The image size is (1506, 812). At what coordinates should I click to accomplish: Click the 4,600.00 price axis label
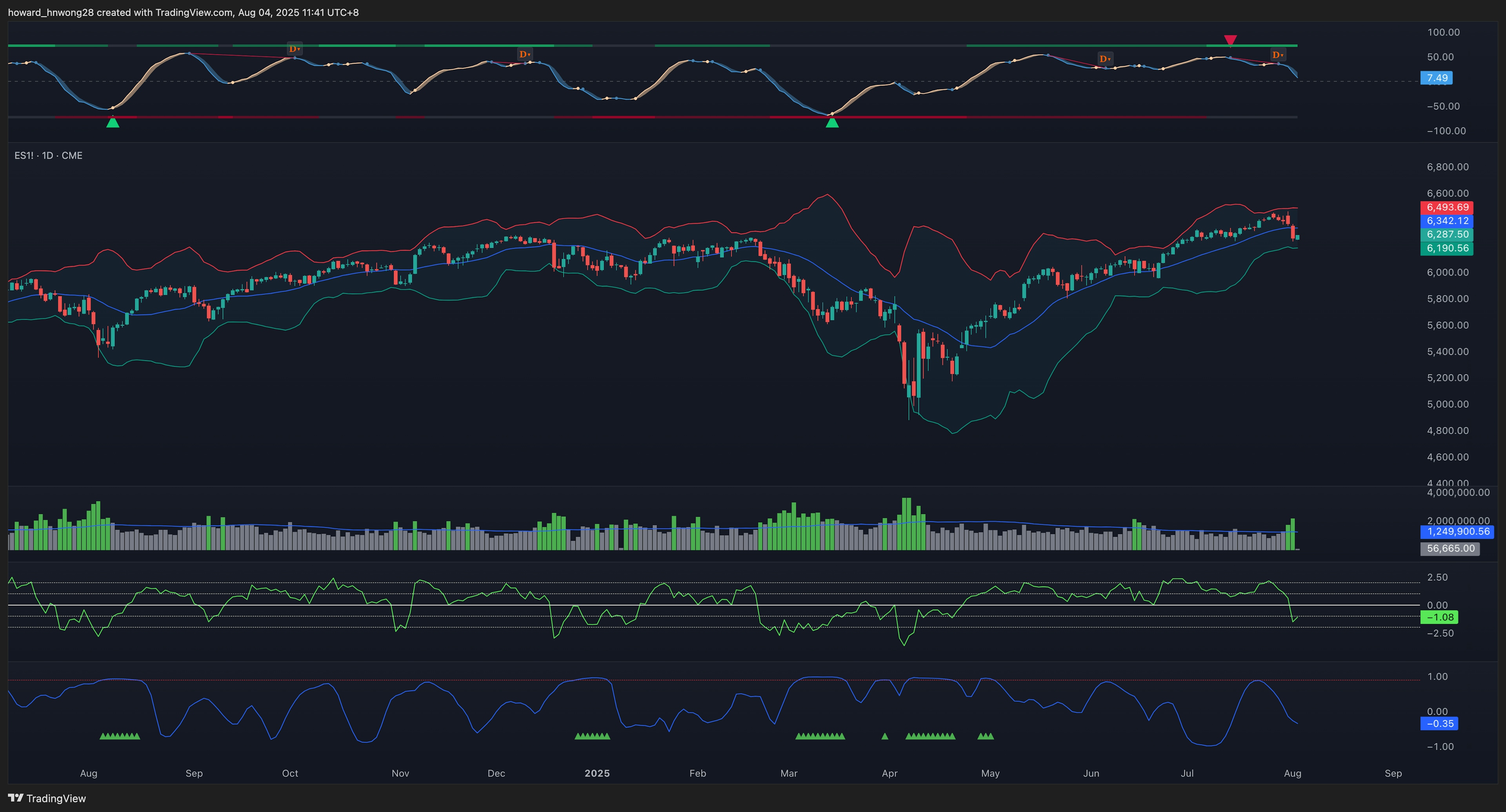pyautogui.click(x=1448, y=456)
